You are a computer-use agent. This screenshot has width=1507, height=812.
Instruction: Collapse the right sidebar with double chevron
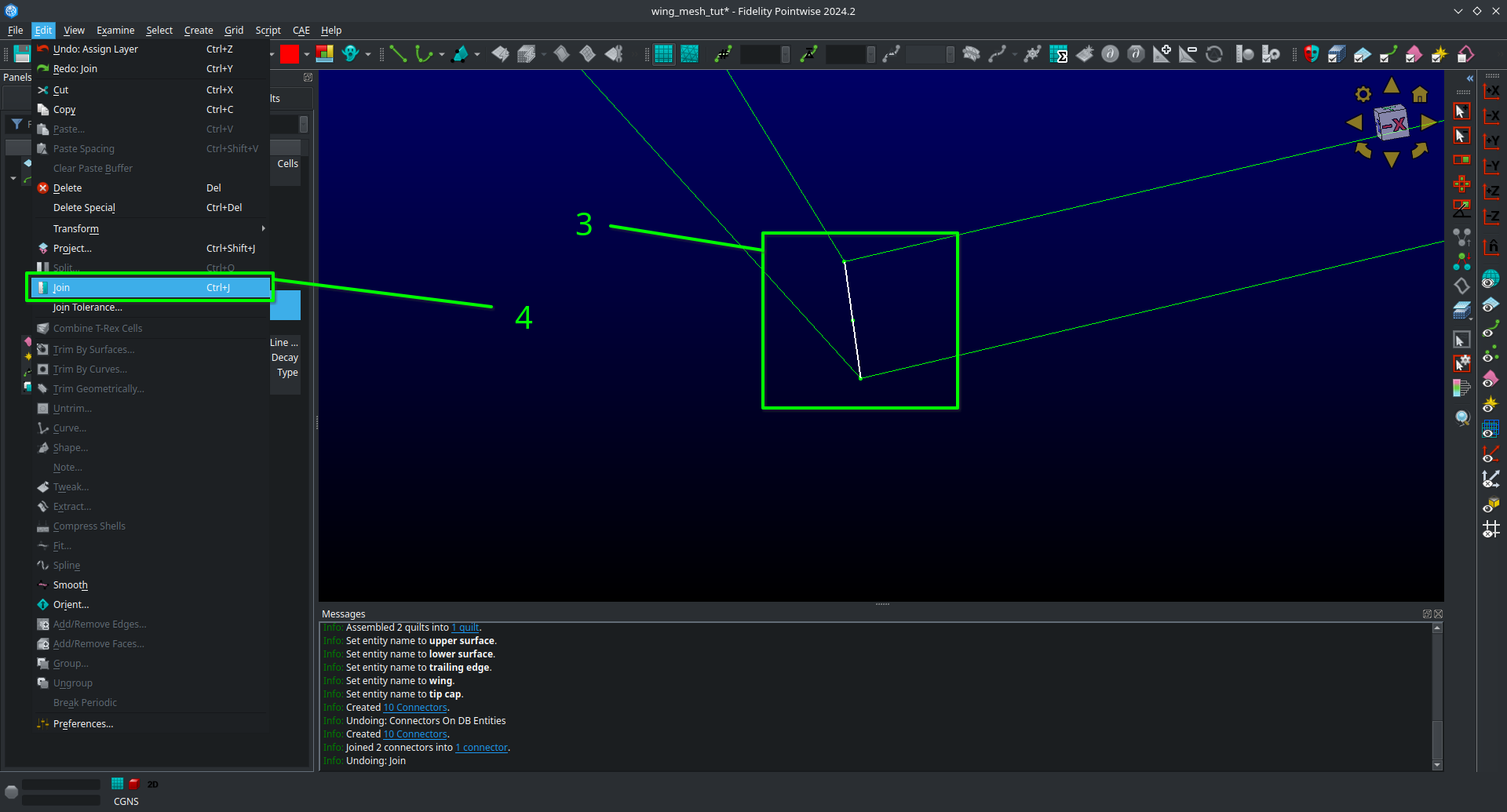[x=1469, y=78]
